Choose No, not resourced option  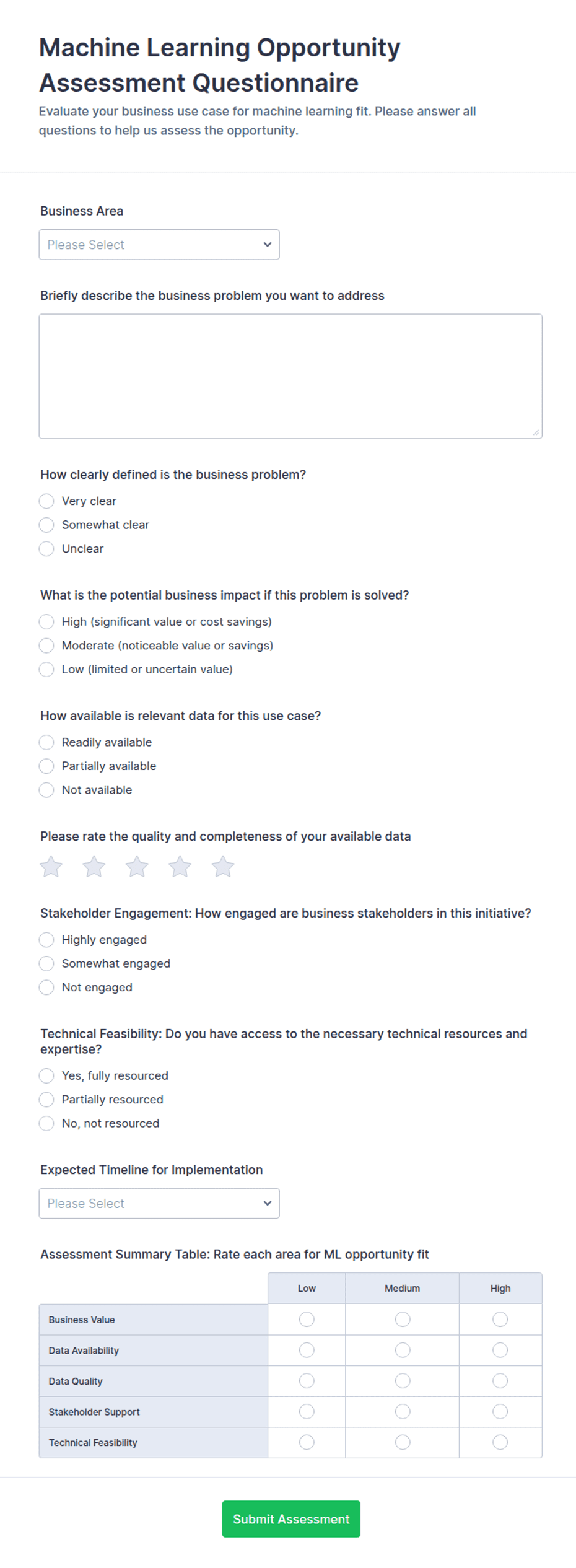click(46, 1123)
